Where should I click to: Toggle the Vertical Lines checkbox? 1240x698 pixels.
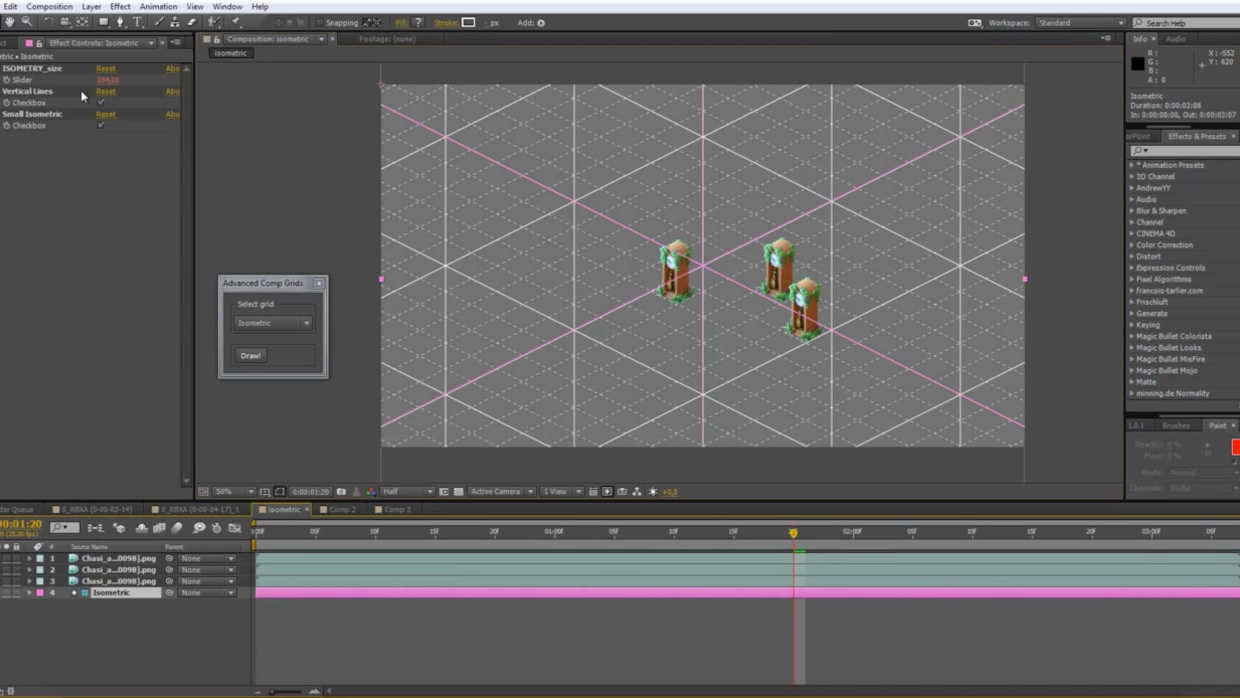pos(101,102)
